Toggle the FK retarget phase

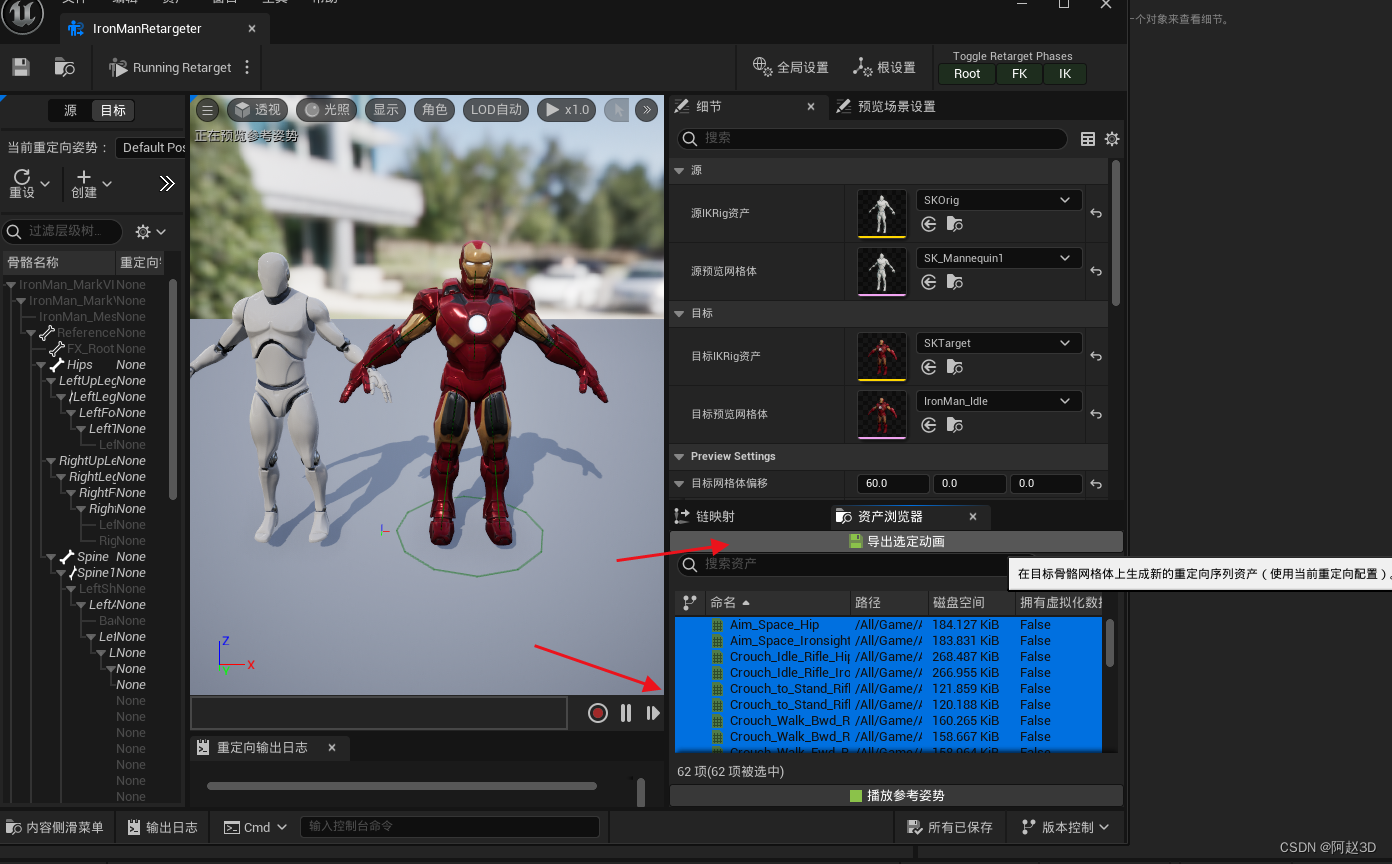1020,74
